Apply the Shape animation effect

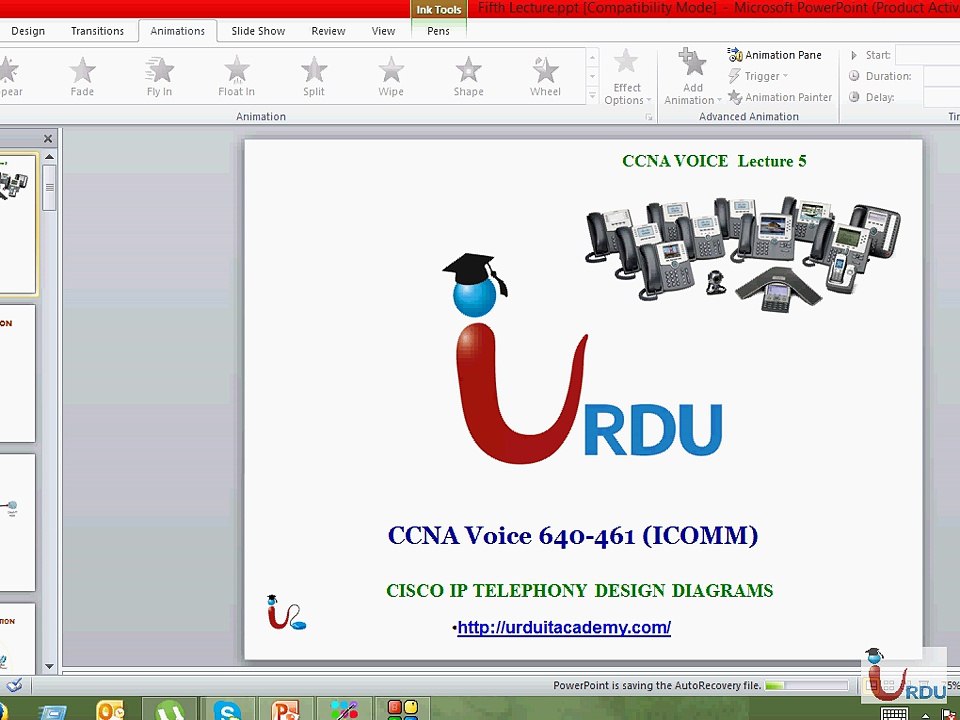[x=468, y=77]
